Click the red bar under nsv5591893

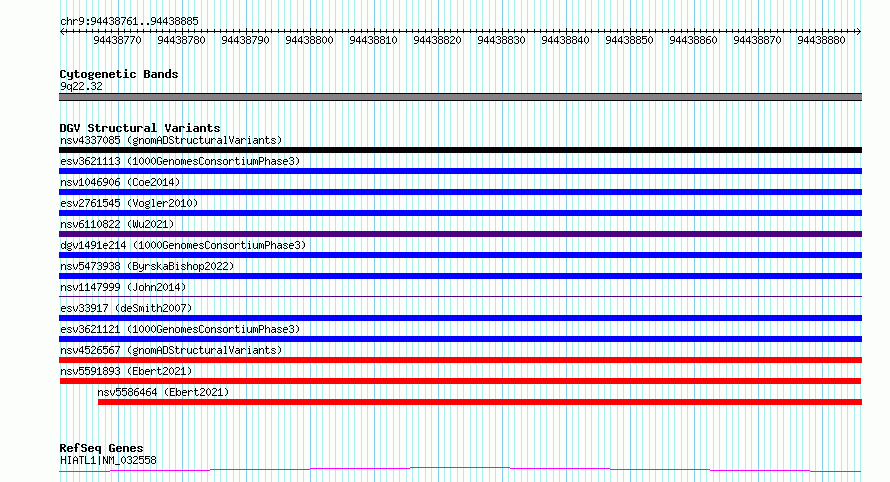[x=460, y=381]
